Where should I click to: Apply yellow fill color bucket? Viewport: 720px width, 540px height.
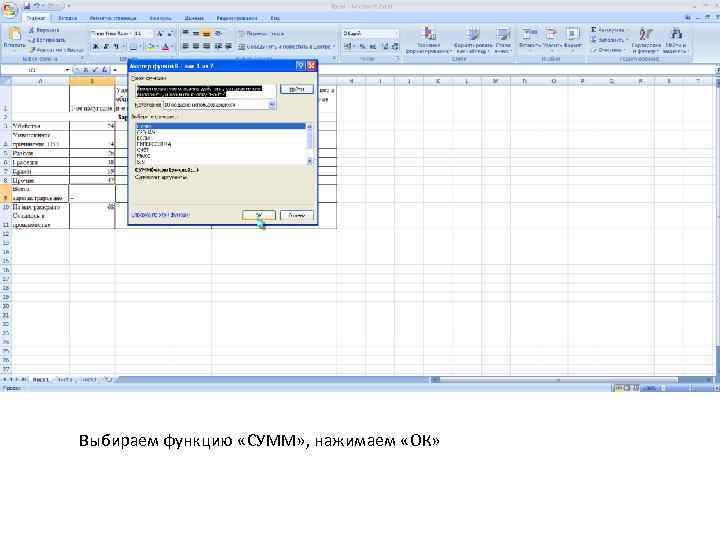(149, 46)
